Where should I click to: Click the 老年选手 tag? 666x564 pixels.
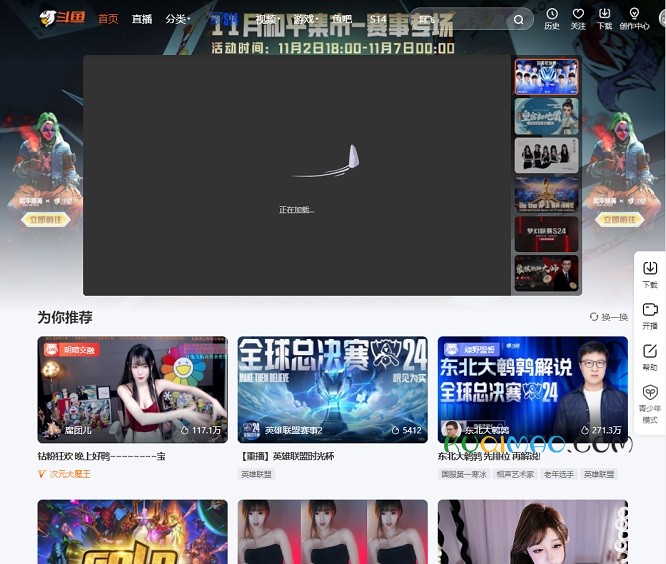point(559,474)
